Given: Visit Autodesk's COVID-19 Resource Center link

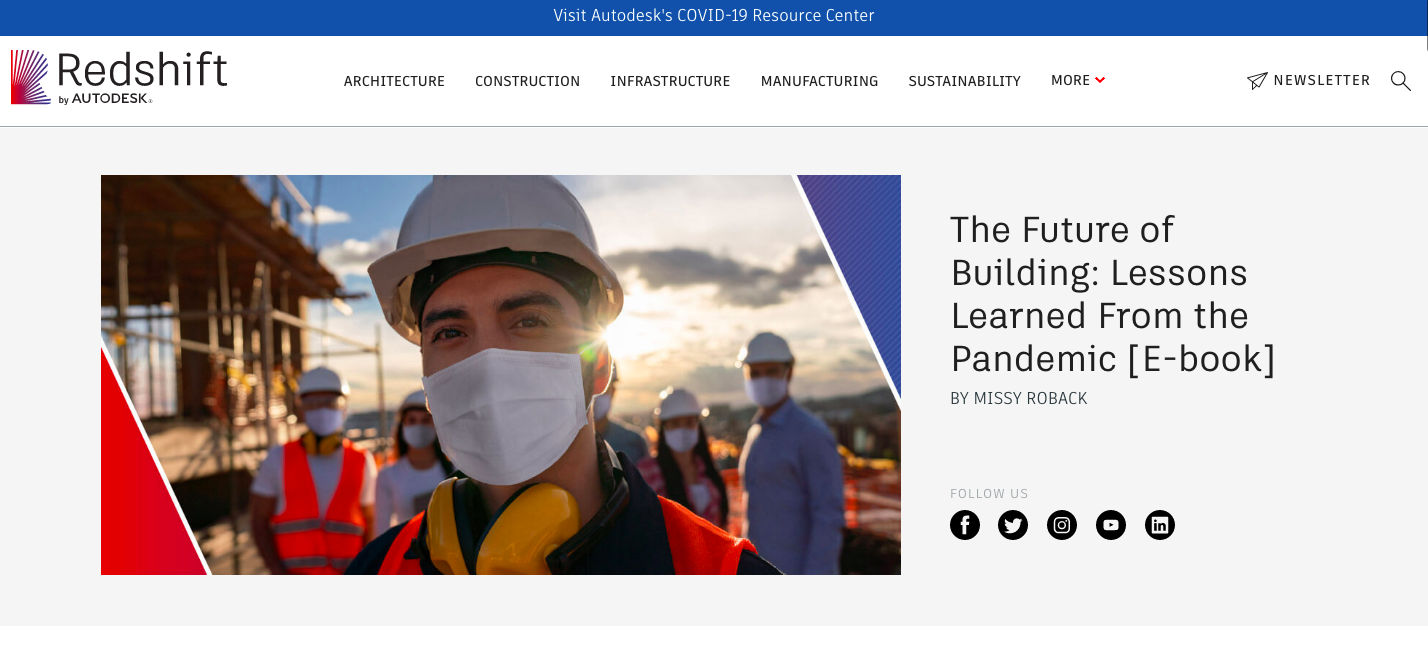Looking at the screenshot, I should click(x=714, y=16).
